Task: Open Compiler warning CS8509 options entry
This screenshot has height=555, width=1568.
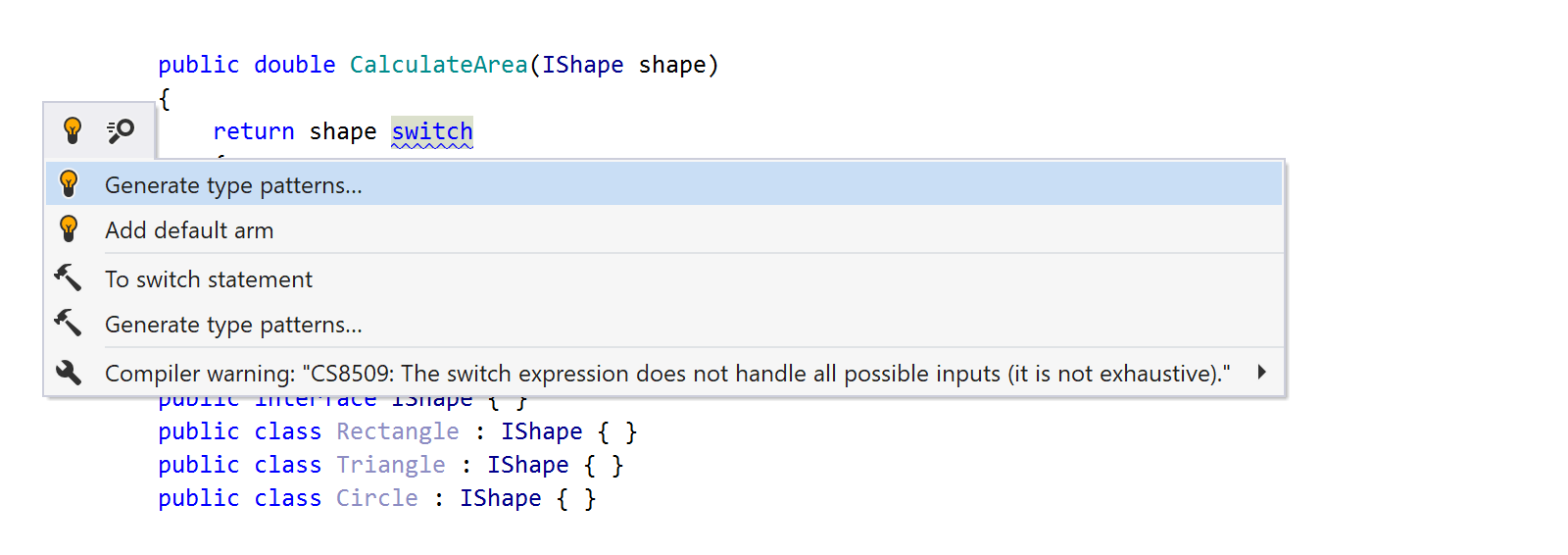Action: pos(664,374)
